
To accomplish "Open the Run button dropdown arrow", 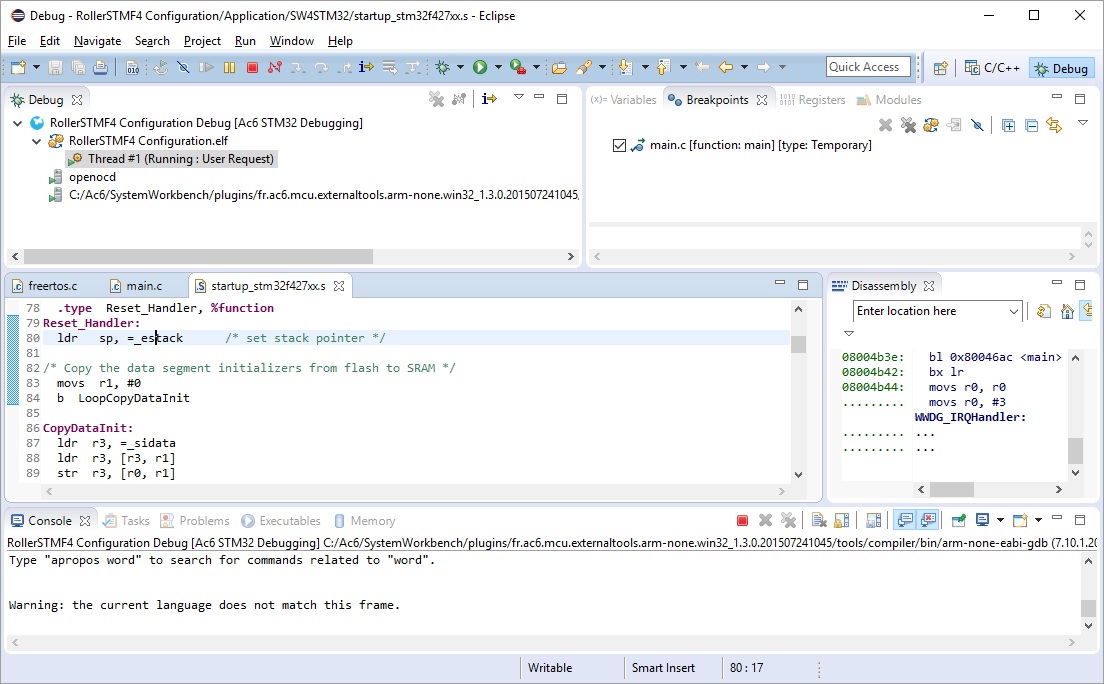I will click(x=497, y=68).
